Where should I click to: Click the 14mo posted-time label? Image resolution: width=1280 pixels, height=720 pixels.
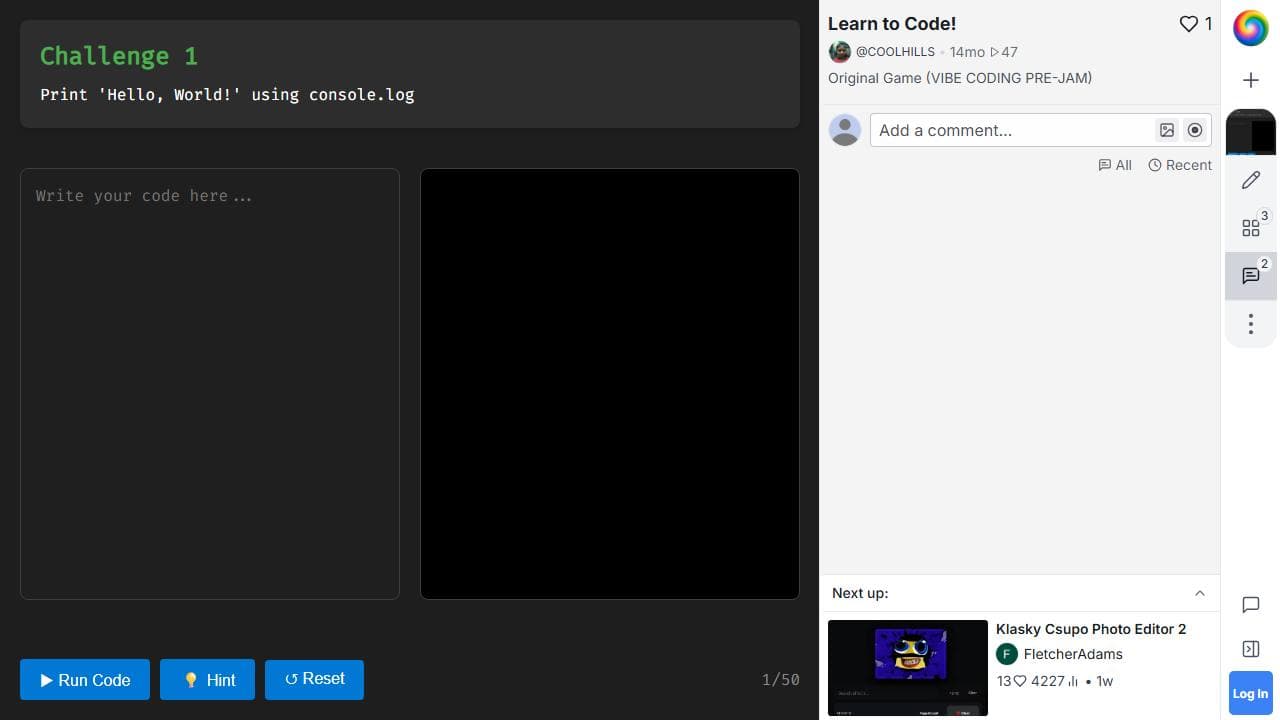coord(967,52)
